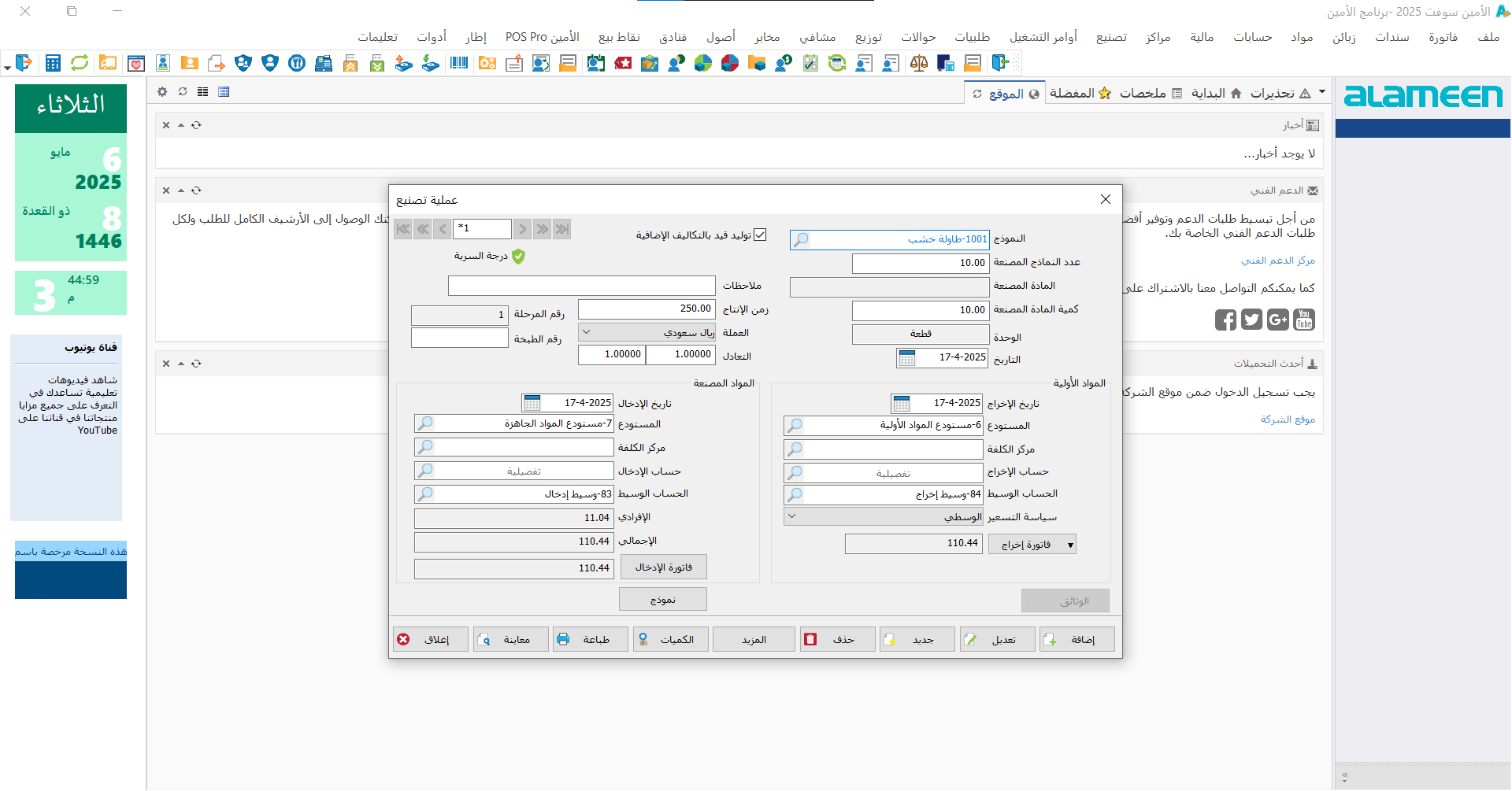The image size is (1512, 791).
Task: Expand the العملة currency dropdown
Action: pos(587,332)
